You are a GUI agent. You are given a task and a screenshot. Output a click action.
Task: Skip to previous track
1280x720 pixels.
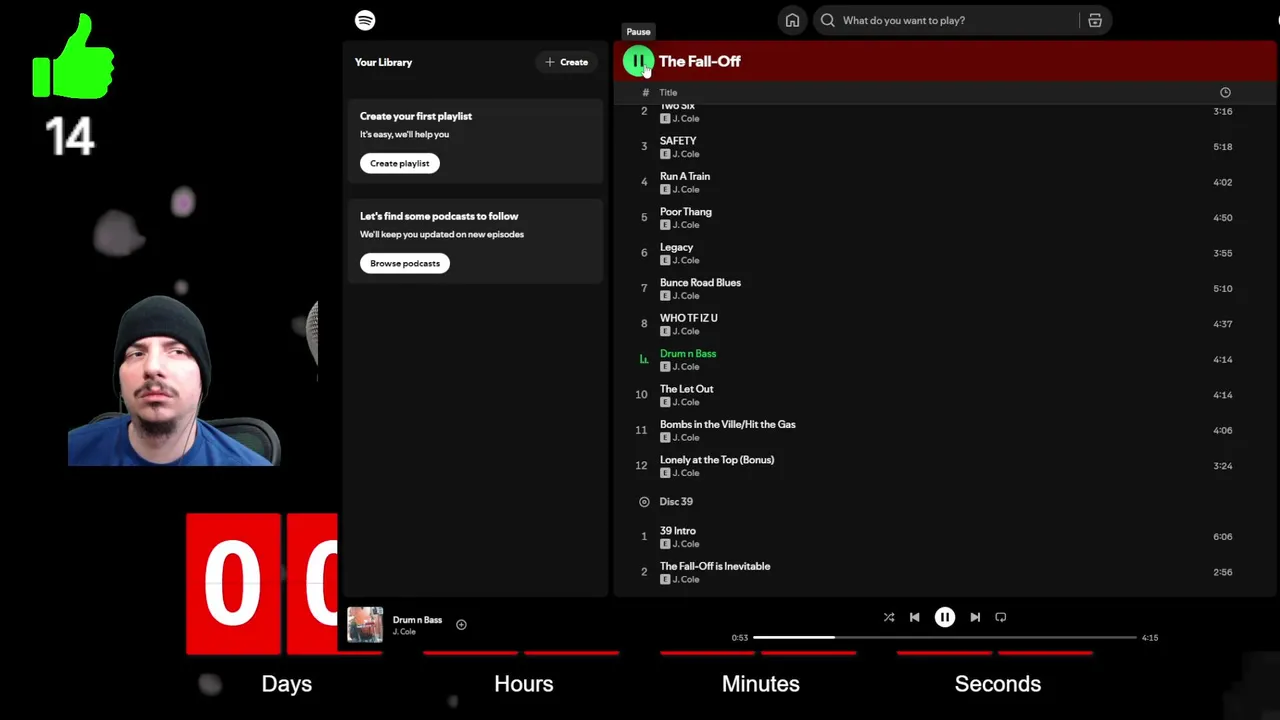click(x=914, y=617)
